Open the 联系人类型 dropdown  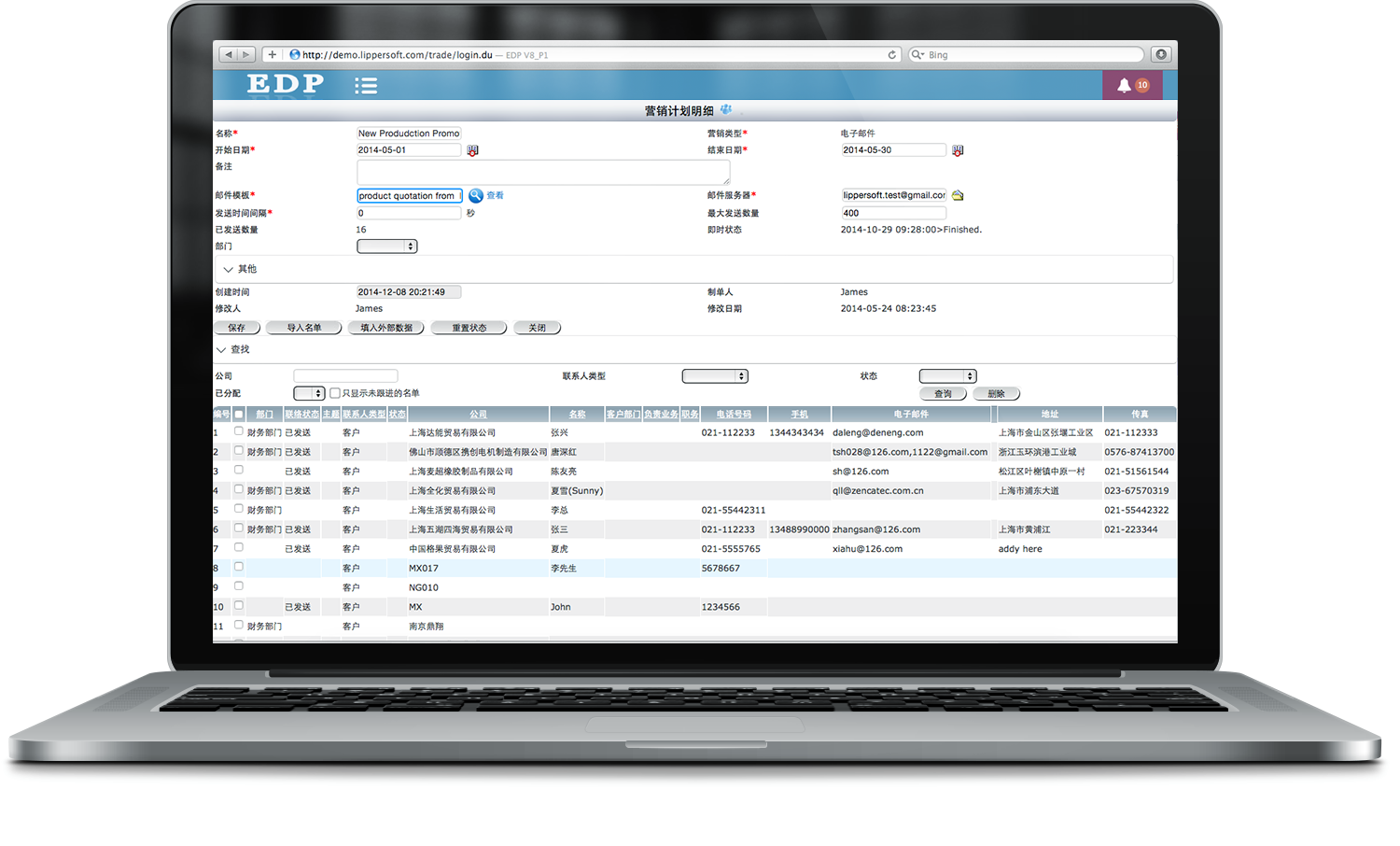coord(715,376)
